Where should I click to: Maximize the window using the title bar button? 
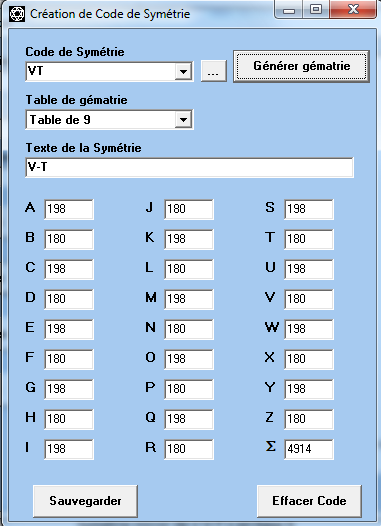(x=316, y=9)
